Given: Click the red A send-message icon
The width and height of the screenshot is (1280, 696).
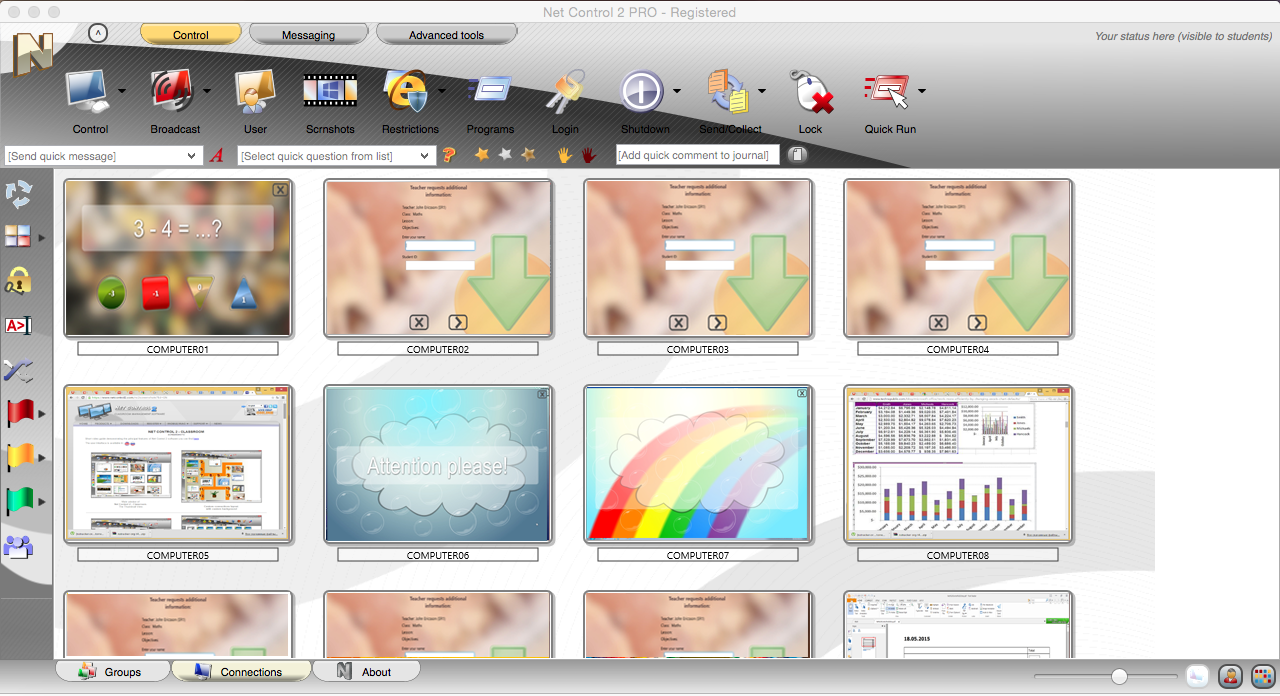Looking at the screenshot, I should [x=217, y=156].
